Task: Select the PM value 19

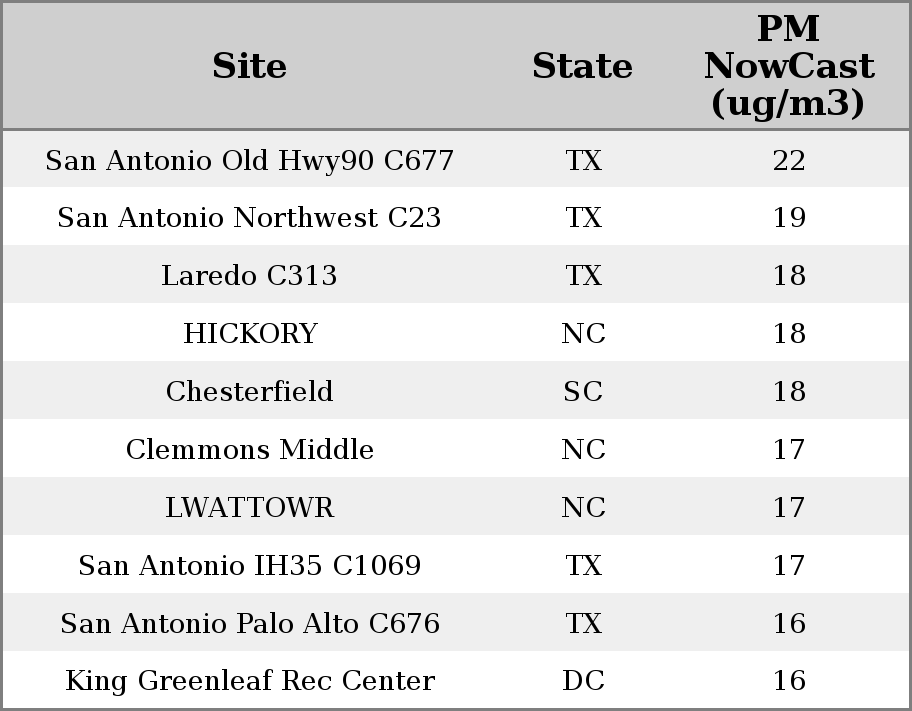Action: [x=788, y=218]
